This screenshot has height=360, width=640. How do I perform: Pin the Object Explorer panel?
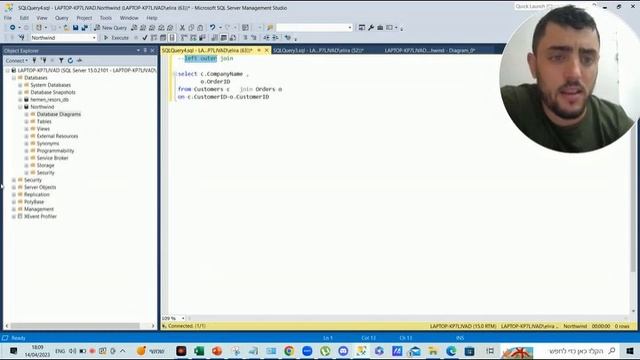pyautogui.click(x=145, y=51)
